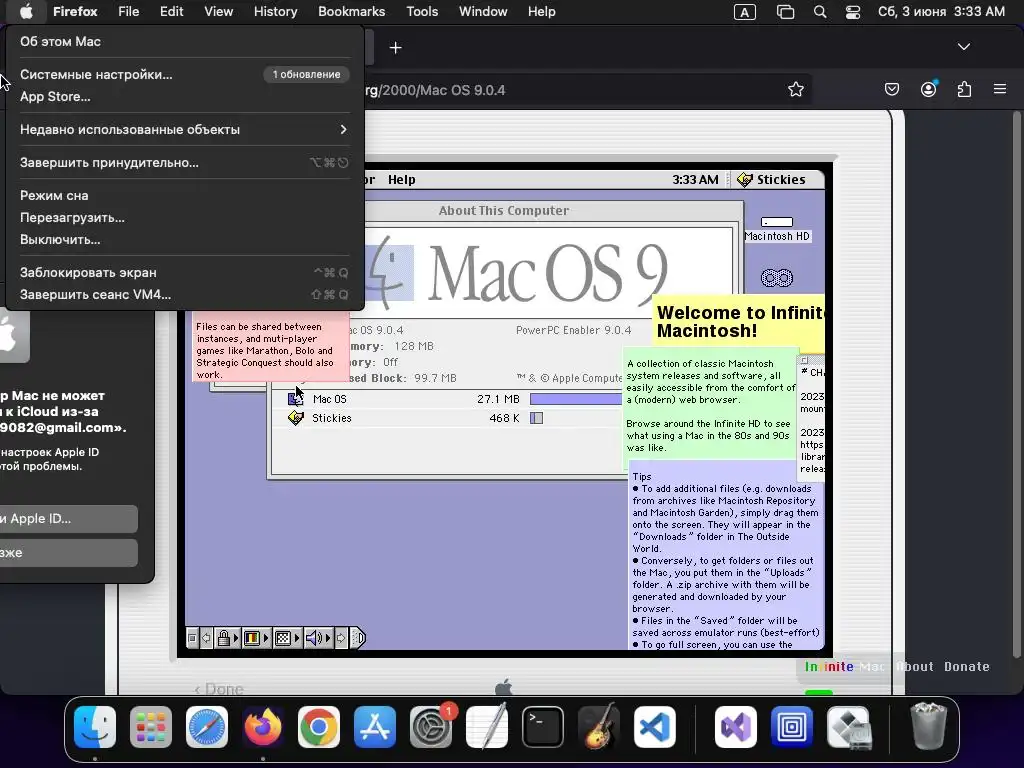This screenshot has width=1024, height=768.
Task: Open Trash in the Dock
Action: [929, 727]
